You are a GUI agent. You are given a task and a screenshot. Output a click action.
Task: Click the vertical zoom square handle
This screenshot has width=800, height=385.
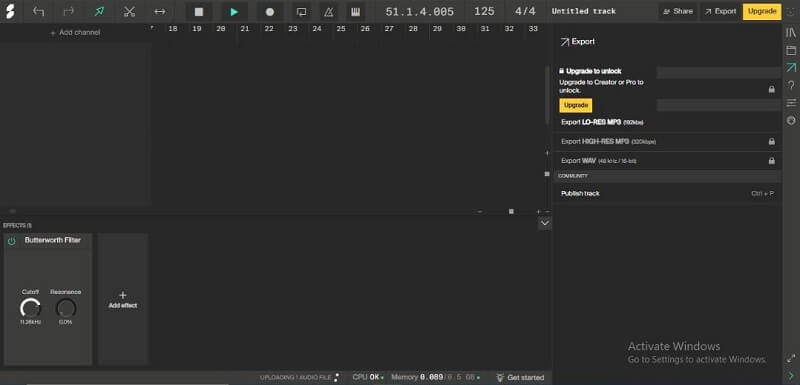547,174
